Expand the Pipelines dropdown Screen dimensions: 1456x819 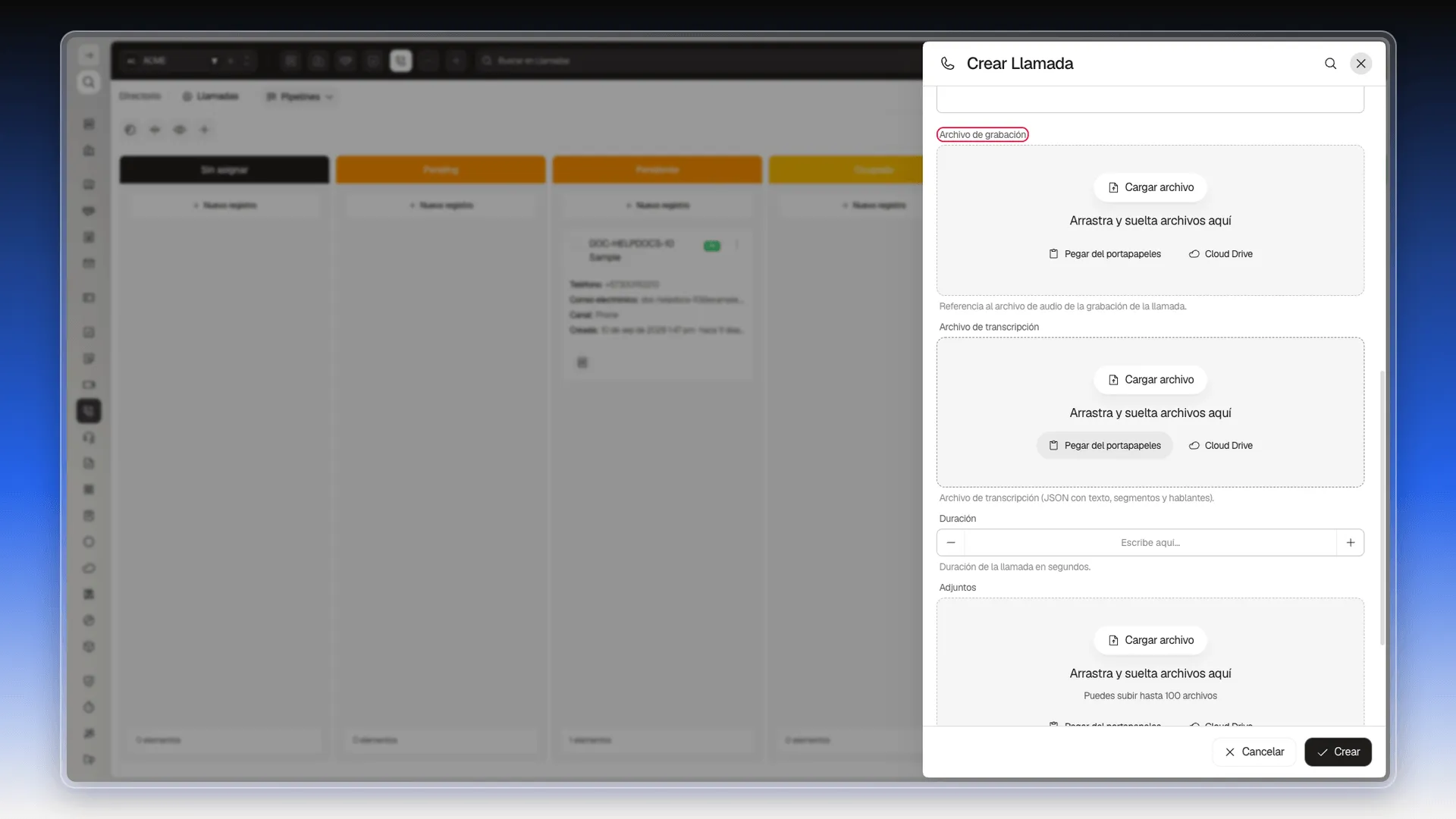(300, 97)
